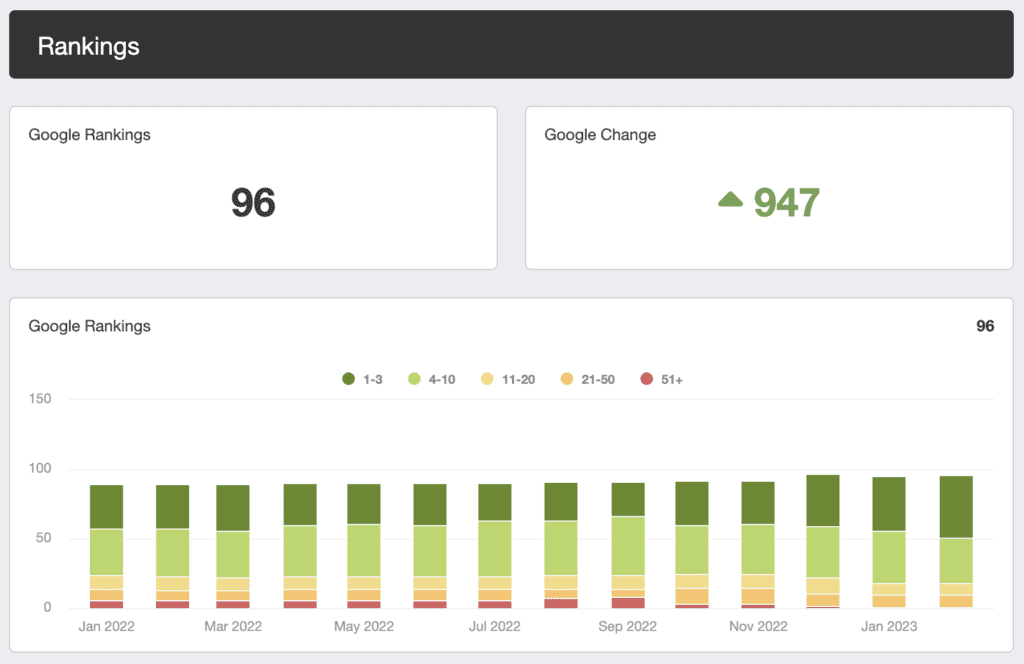The width and height of the screenshot is (1024, 664).
Task: Click the Google Change value 947
Action: click(x=786, y=202)
